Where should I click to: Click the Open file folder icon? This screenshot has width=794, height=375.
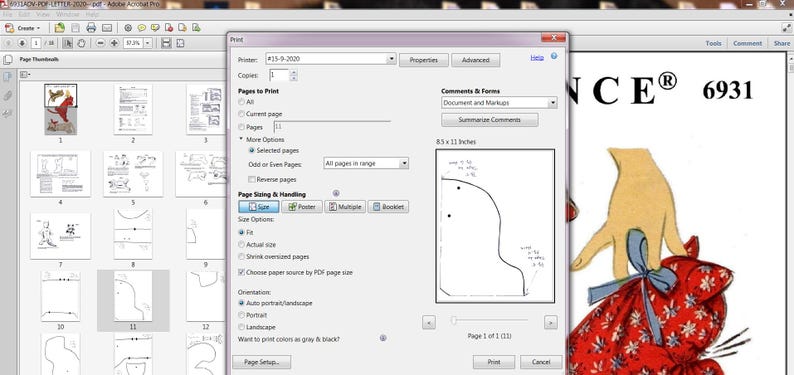[60, 28]
